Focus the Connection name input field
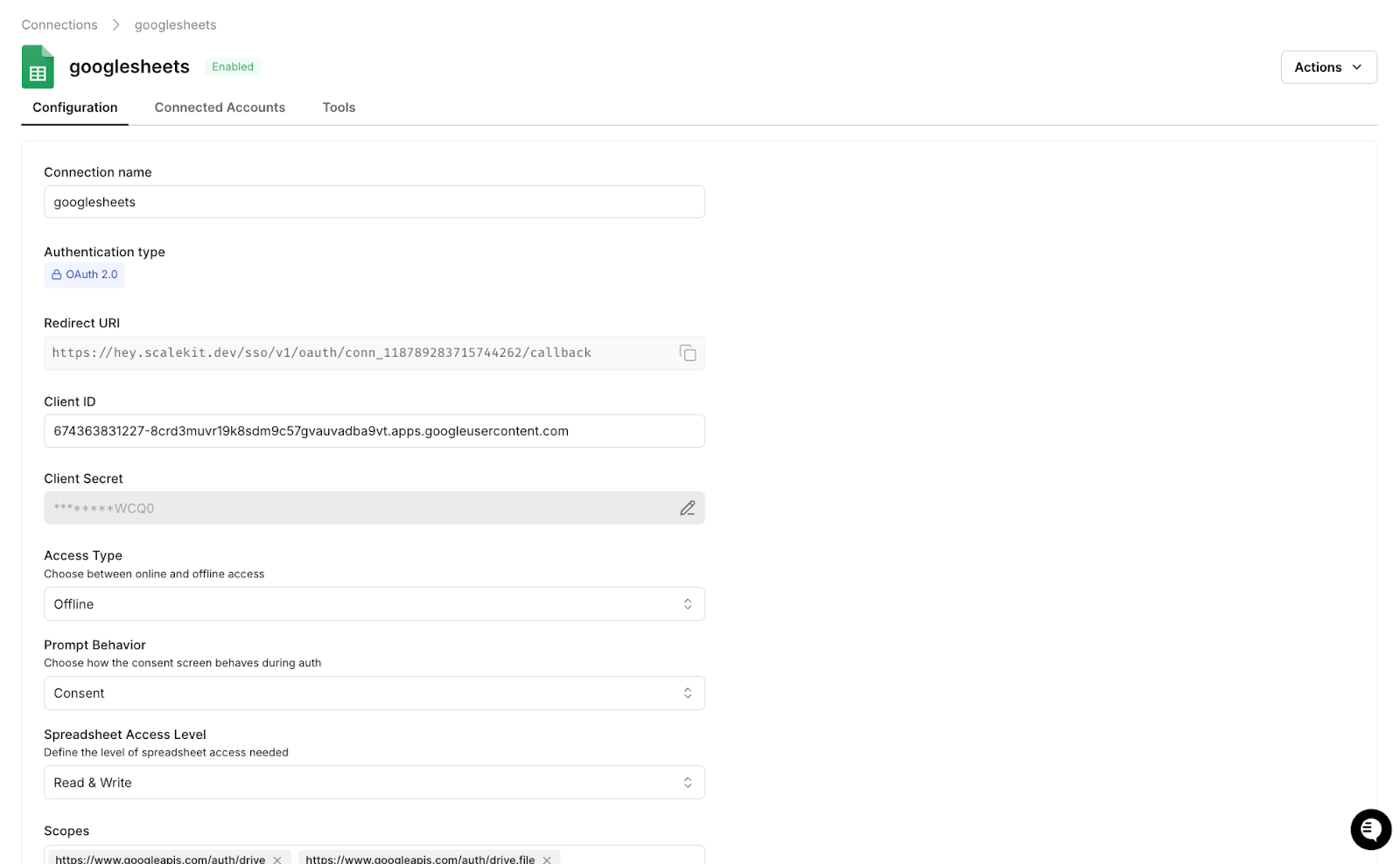1400x864 pixels. 374,202
